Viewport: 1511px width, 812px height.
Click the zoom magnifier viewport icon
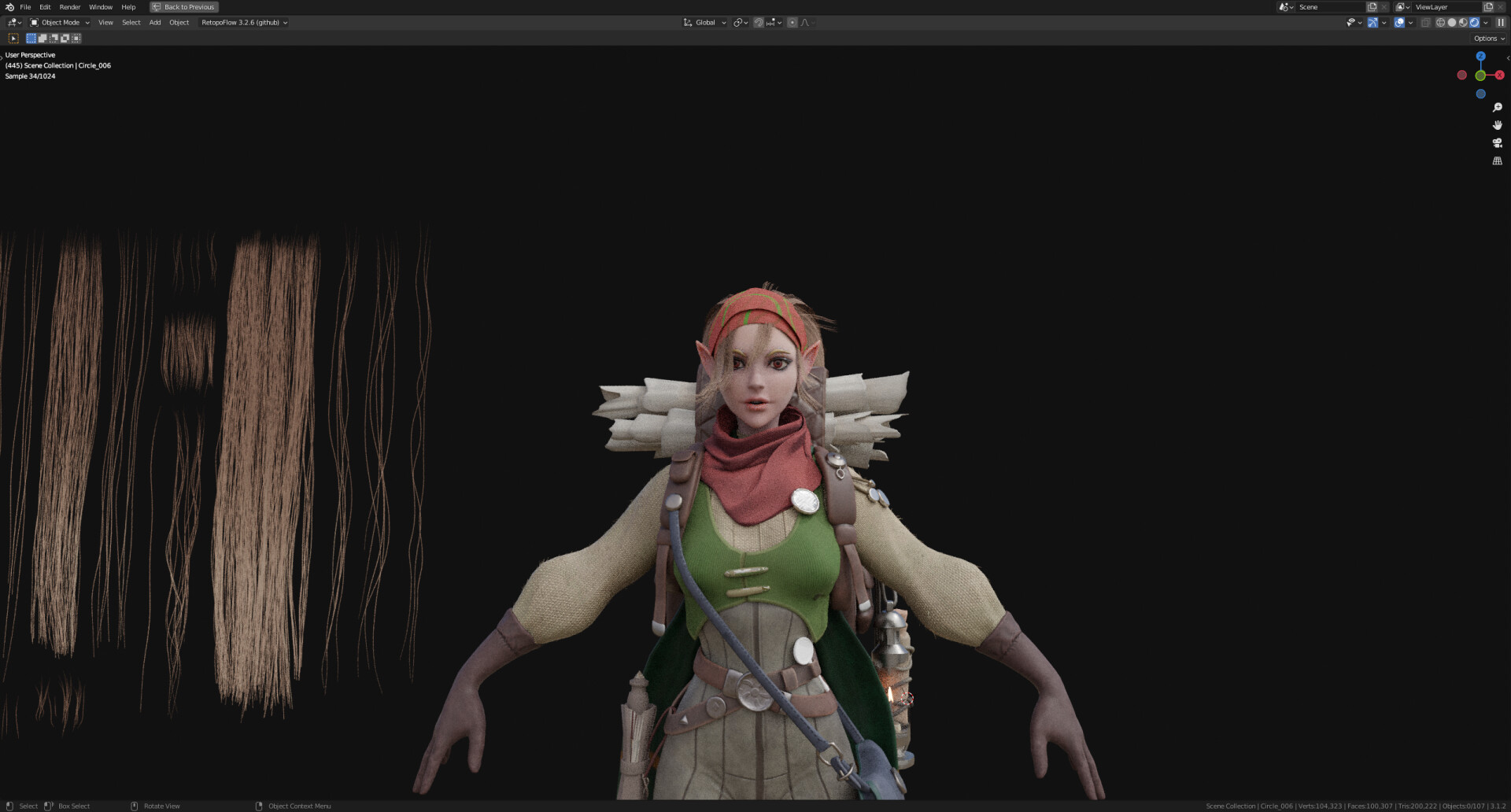tap(1497, 108)
